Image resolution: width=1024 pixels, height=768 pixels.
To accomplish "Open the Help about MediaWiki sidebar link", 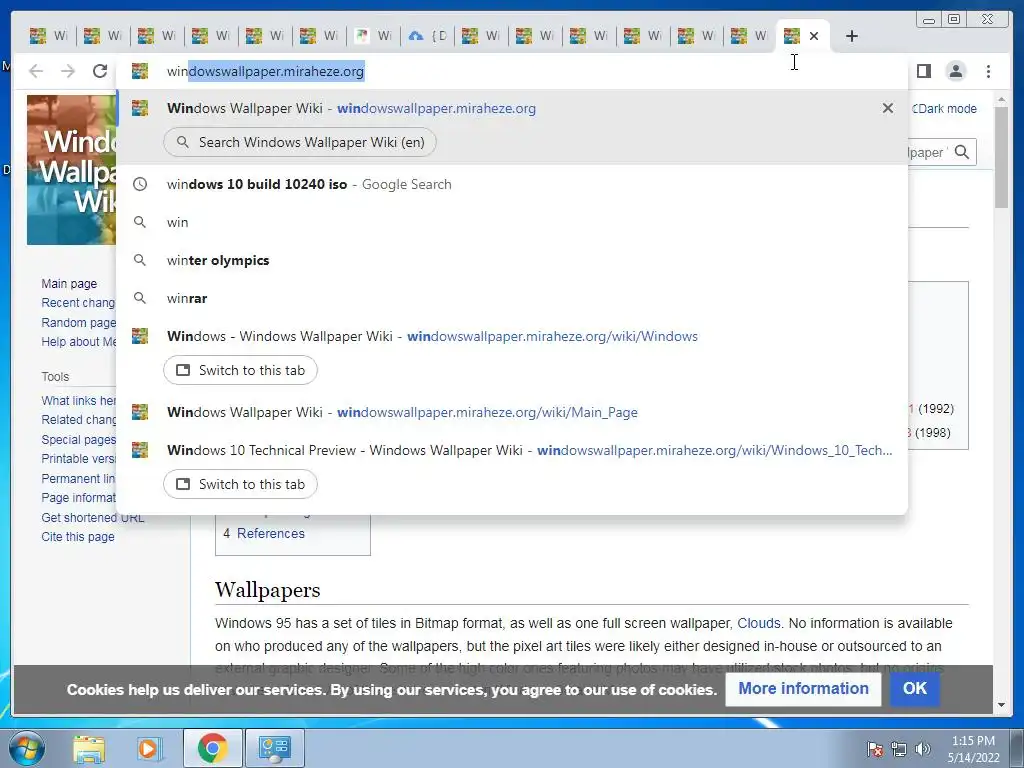I will 78,342.
